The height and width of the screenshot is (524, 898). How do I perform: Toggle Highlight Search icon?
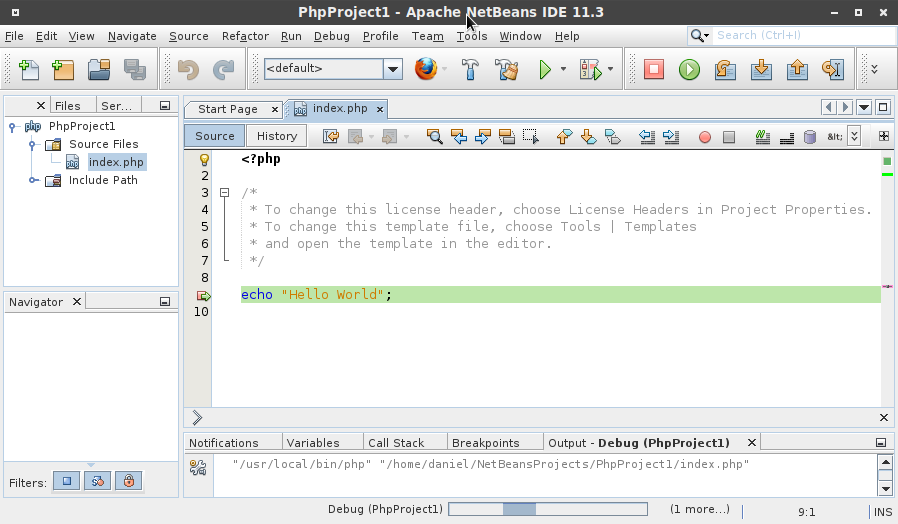coord(507,136)
